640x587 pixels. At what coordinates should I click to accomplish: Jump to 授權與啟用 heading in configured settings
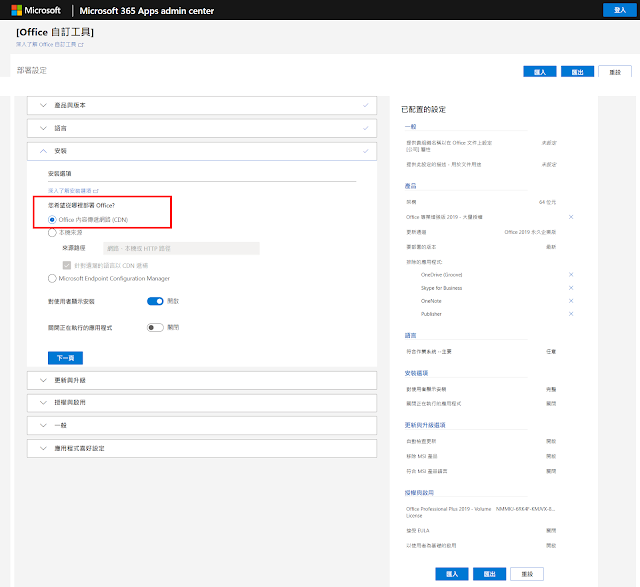tap(419, 493)
